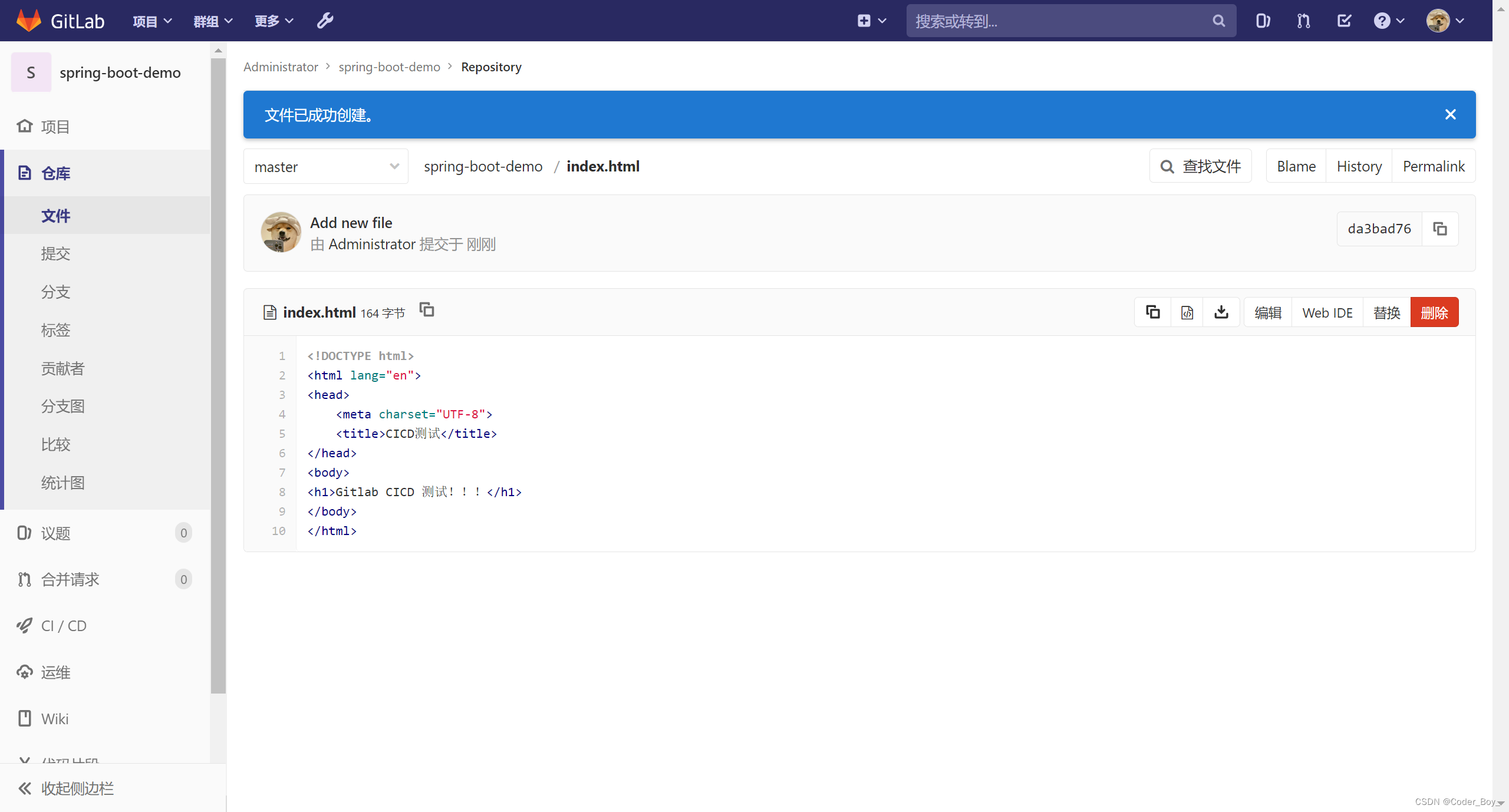Click the committer avatar in the commit box

pyautogui.click(x=281, y=232)
